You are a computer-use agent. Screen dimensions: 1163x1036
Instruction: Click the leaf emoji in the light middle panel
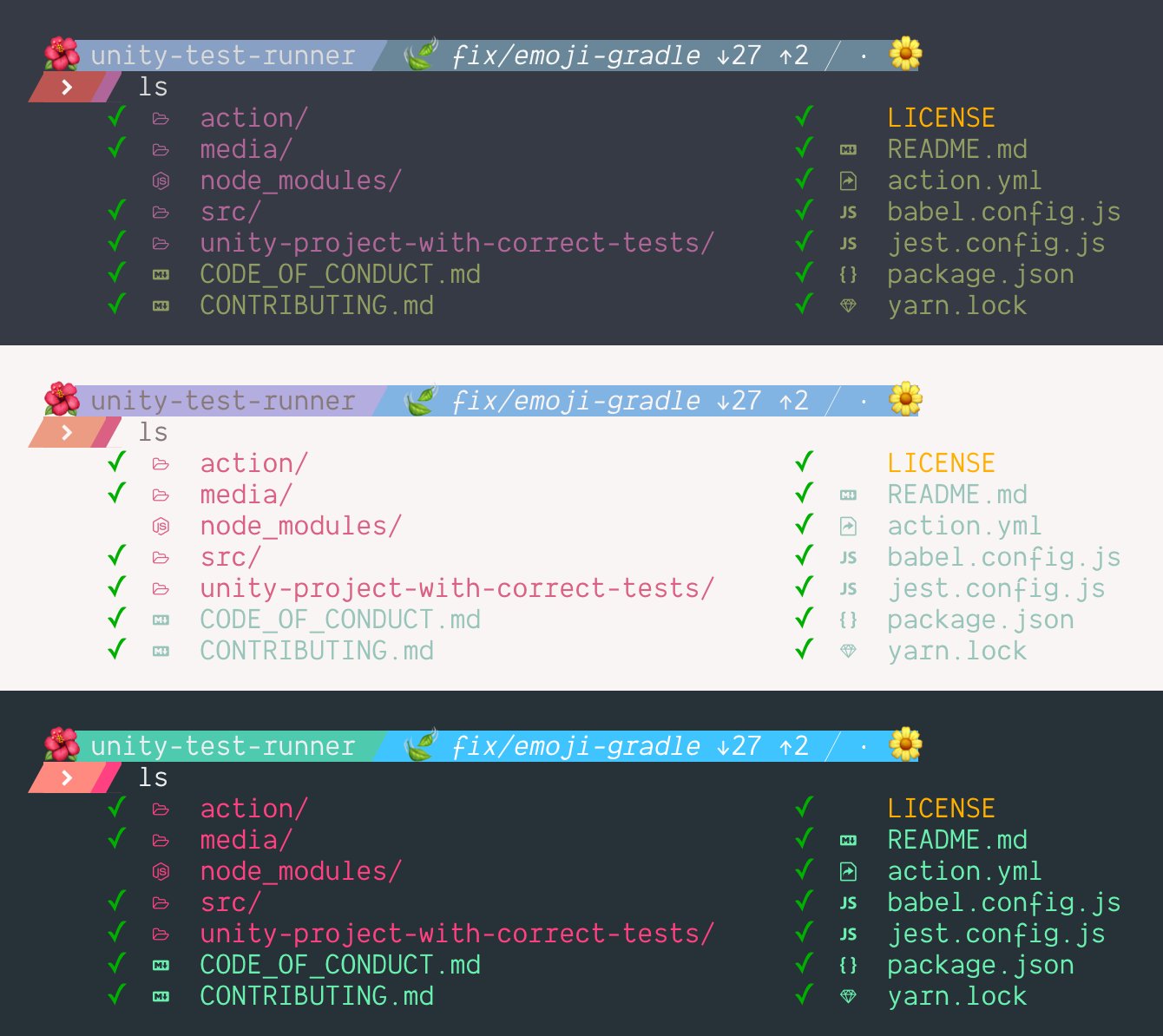421,401
